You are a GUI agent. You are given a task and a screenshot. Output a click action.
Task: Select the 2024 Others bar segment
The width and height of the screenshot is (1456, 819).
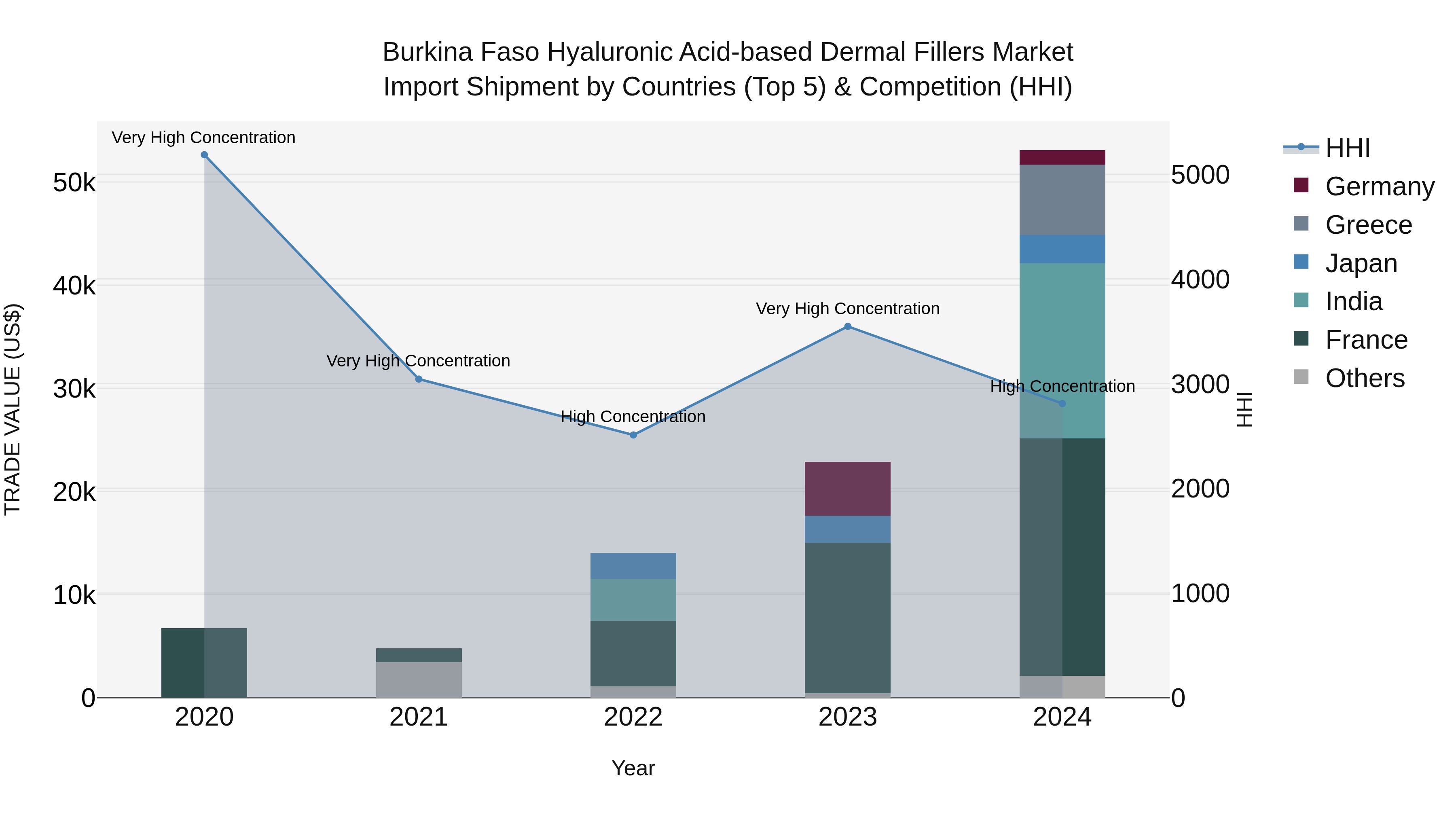click(x=1062, y=687)
